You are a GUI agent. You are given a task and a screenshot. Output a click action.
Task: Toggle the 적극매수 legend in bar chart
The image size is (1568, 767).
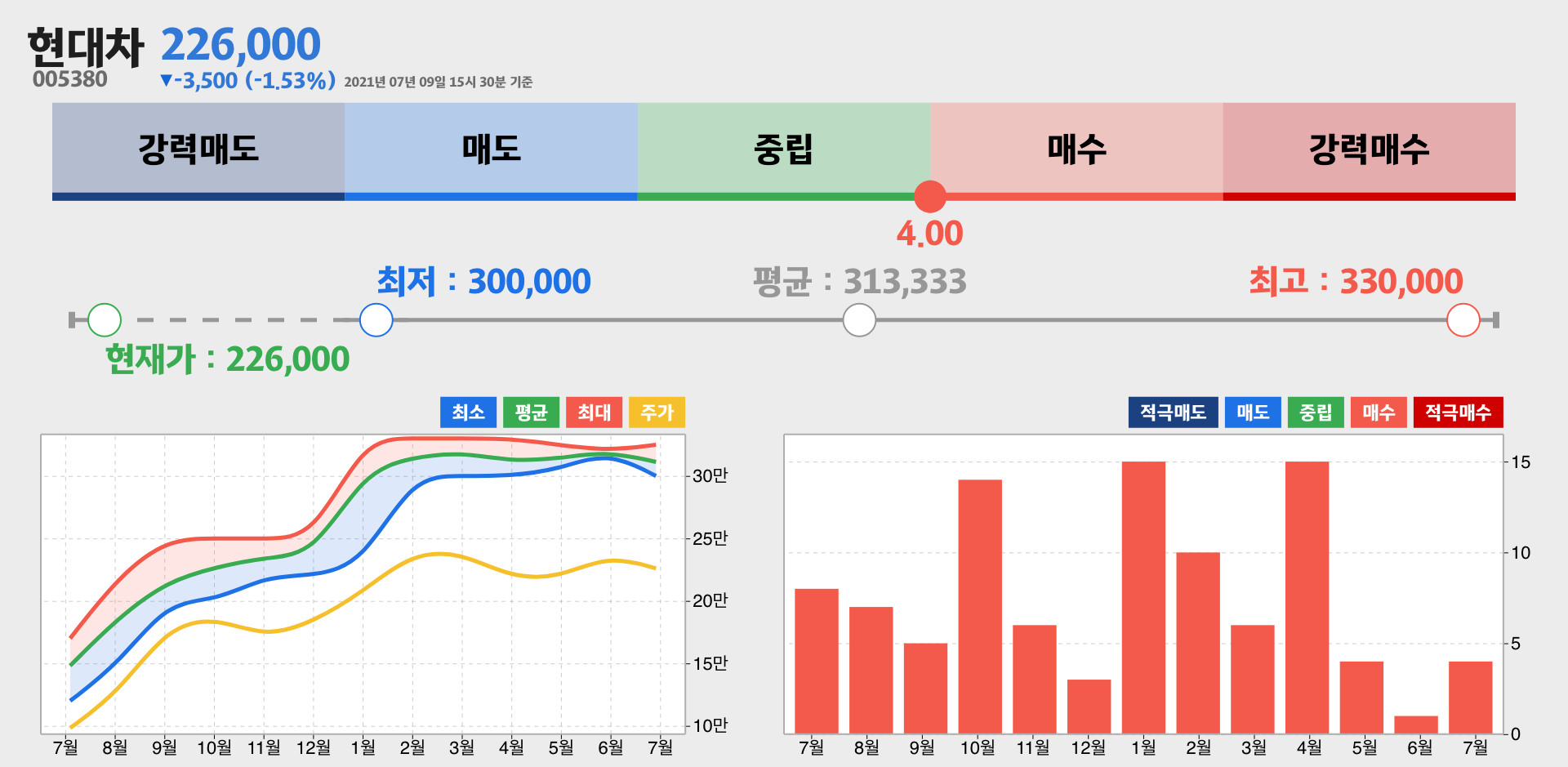pyautogui.click(x=1459, y=412)
